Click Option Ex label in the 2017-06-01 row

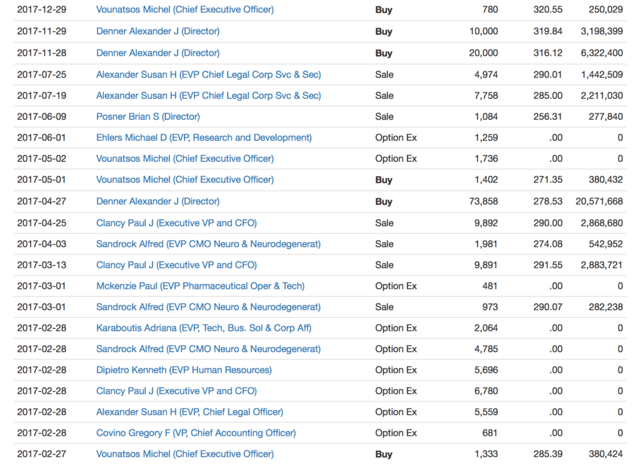396,138
